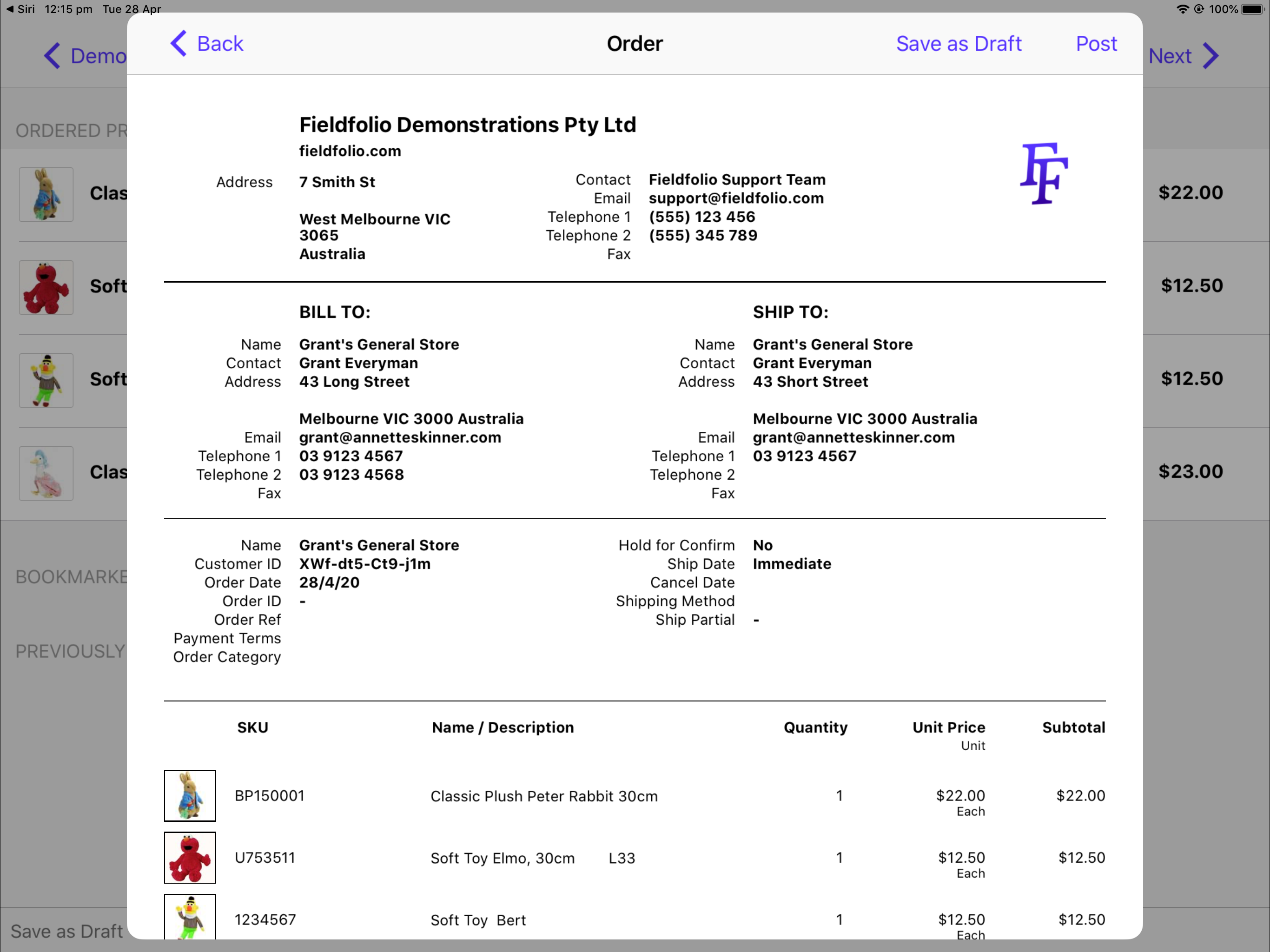Click the $22.00 price in background list
1270x952 pixels.
(x=1190, y=192)
